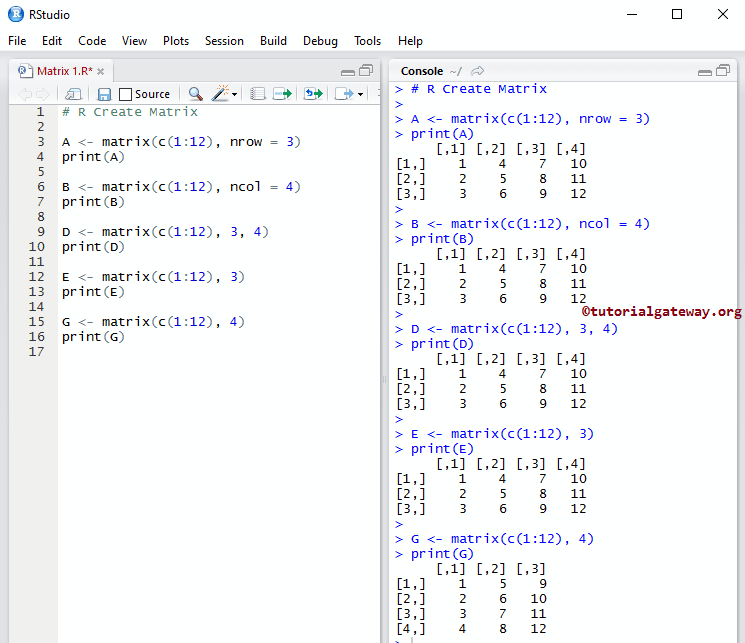This screenshot has height=643, width=745.
Task: Click the splitter handle between editor and console
Action: coord(384,379)
